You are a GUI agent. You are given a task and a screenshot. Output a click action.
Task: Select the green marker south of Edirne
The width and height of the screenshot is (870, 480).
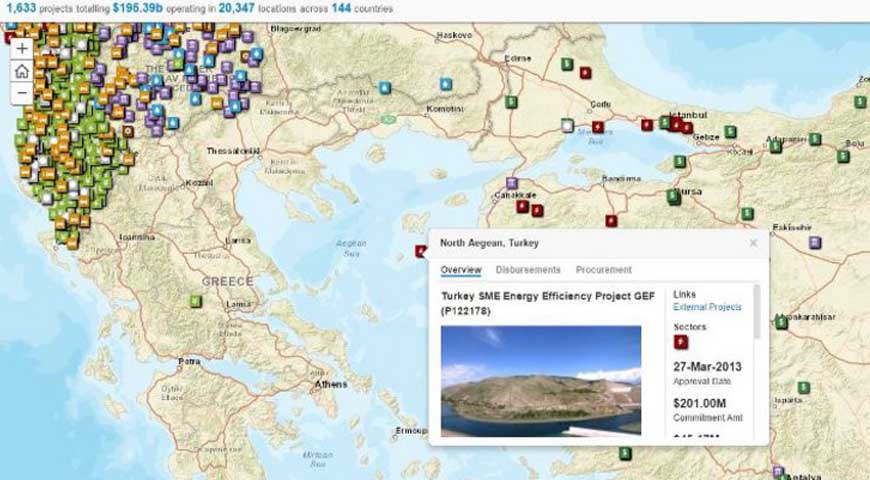(511, 102)
